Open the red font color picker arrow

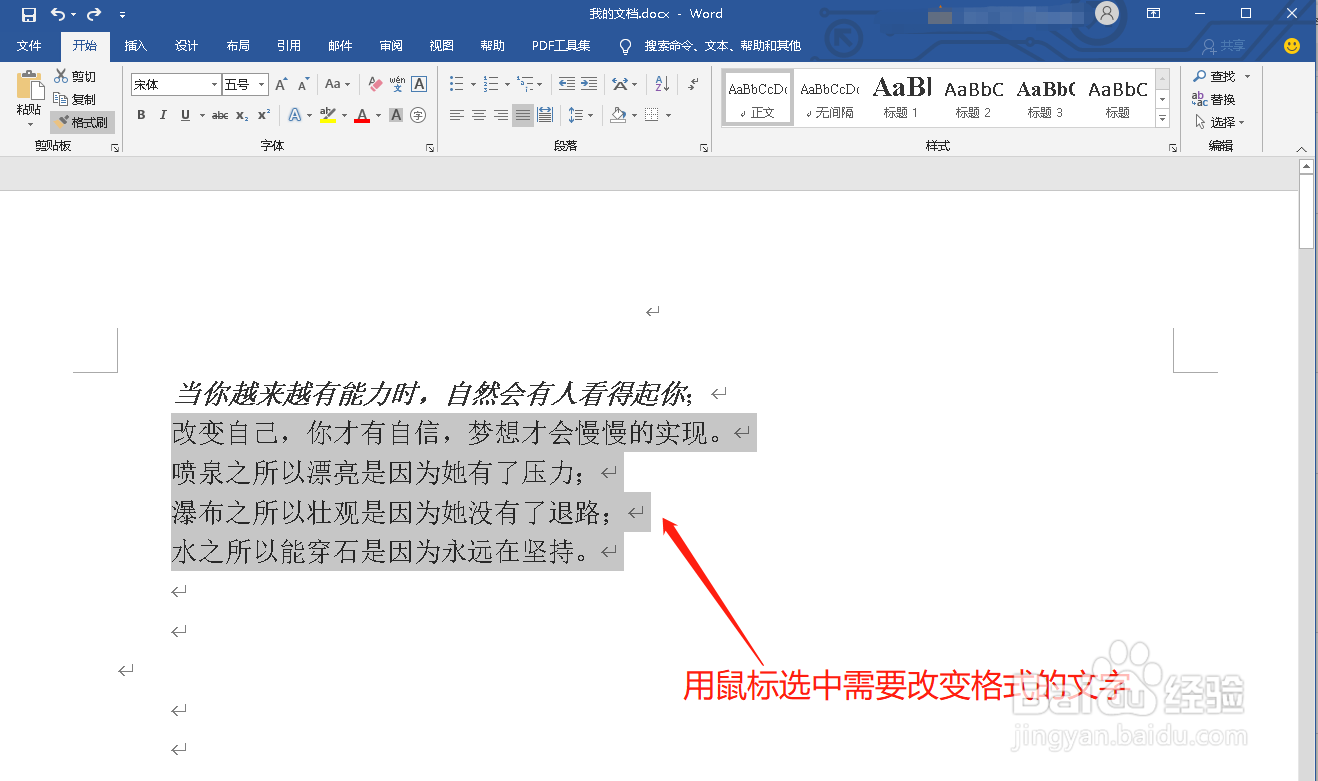point(377,115)
